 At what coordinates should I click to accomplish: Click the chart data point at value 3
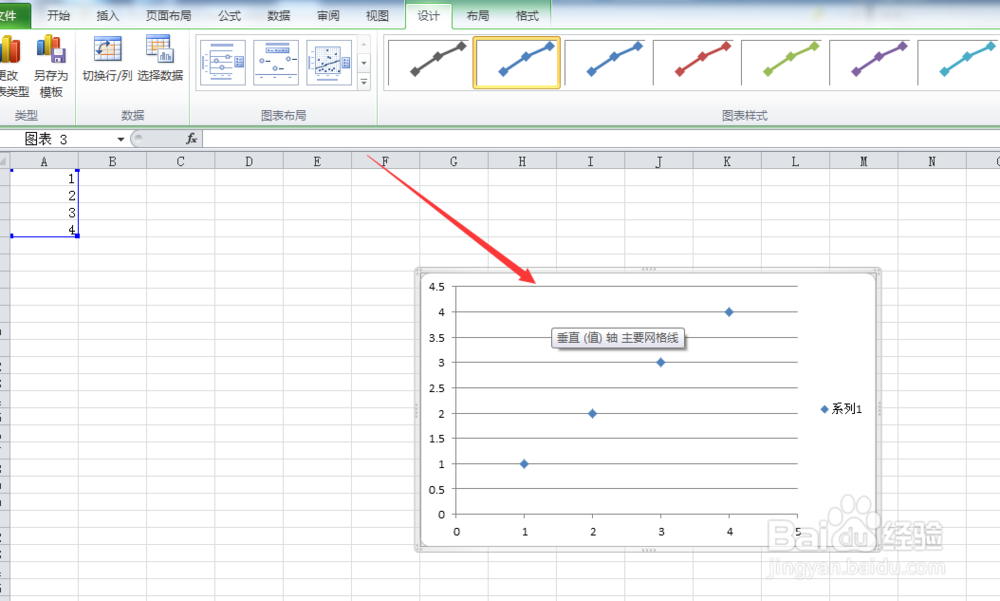point(661,362)
